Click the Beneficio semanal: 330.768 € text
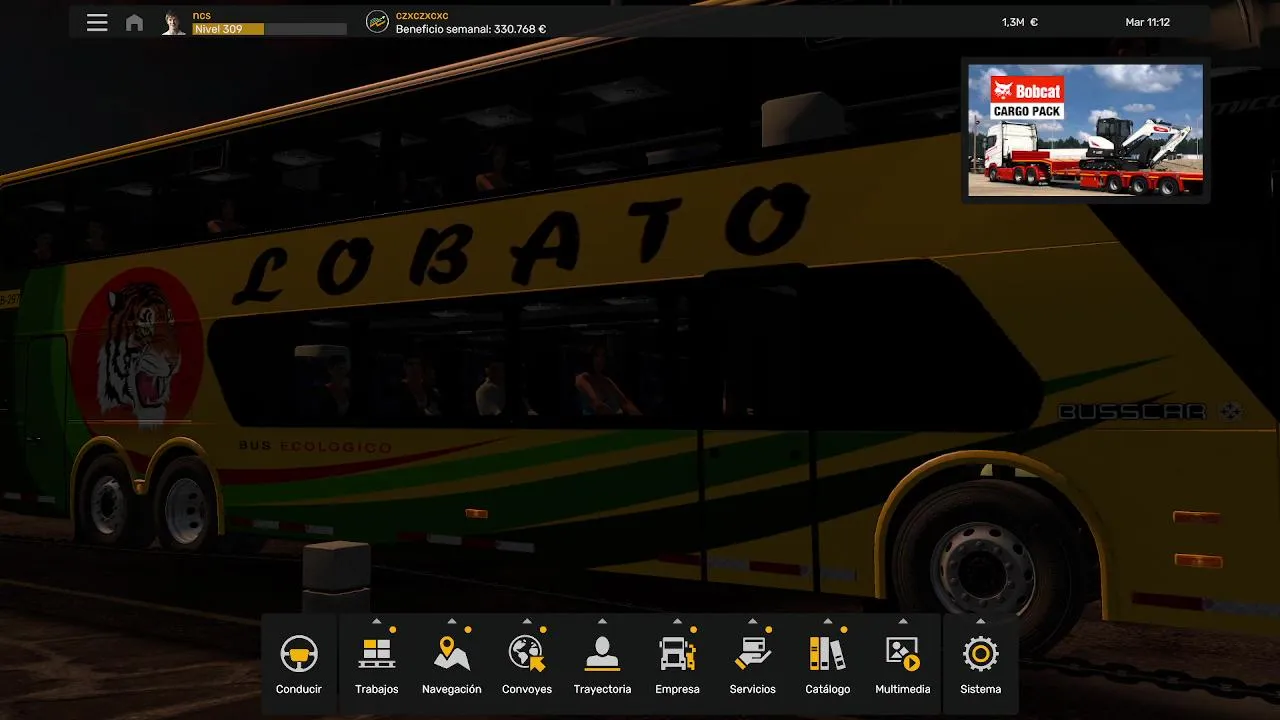Viewport: 1280px width, 720px height. [471, 29]
